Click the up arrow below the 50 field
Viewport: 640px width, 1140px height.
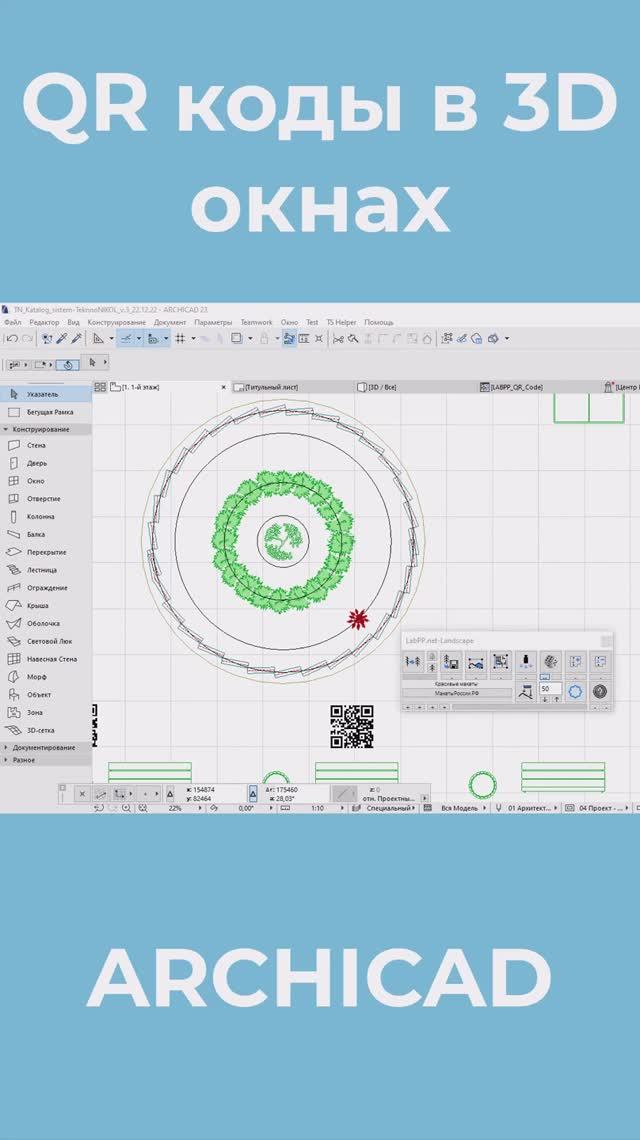556,699
